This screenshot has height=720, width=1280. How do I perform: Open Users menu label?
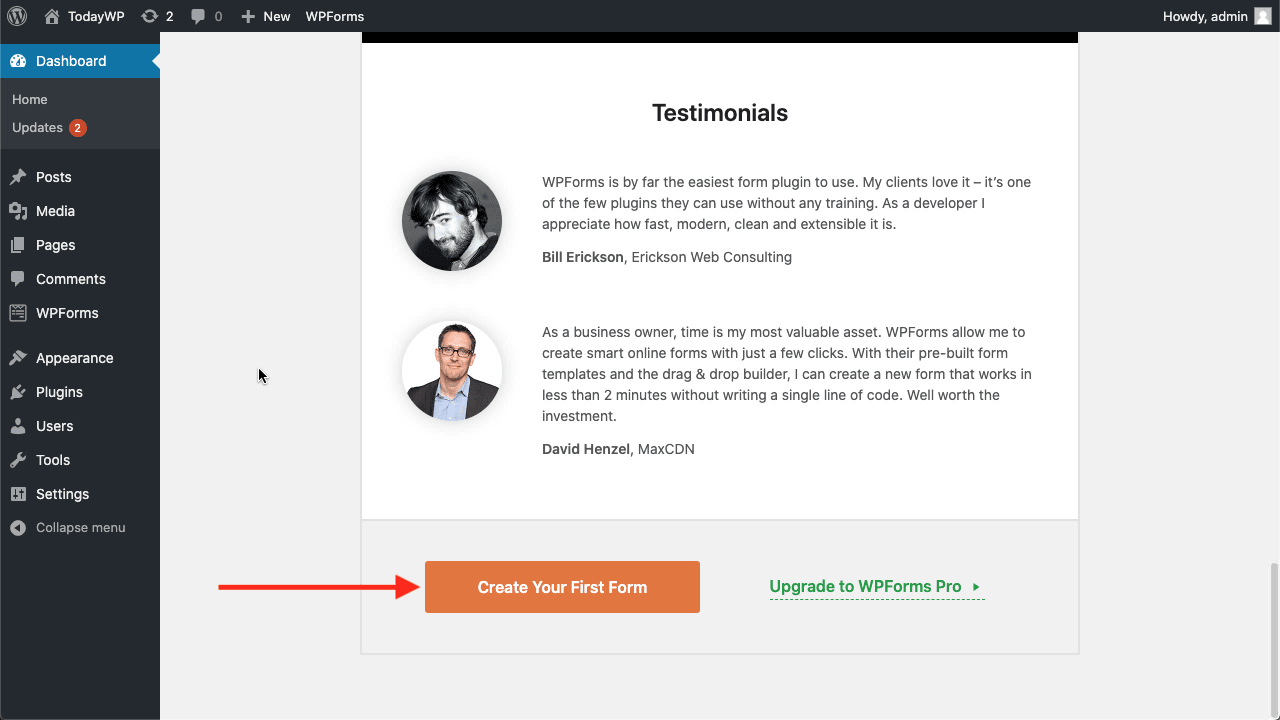tap(54, 426)
